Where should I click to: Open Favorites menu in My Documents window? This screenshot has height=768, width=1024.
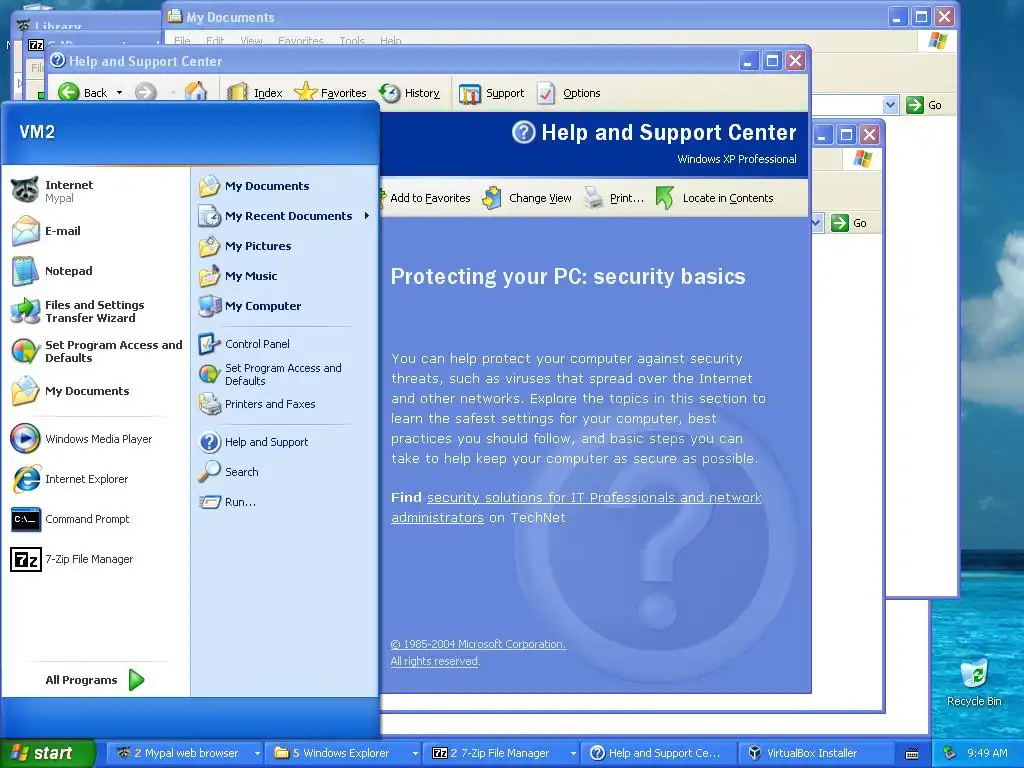point(300,40)
